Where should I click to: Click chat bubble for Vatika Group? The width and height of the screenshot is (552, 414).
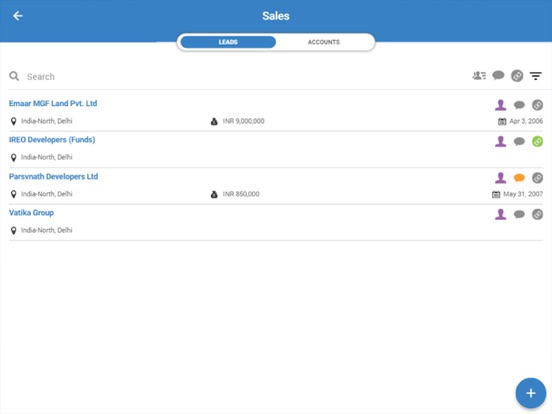coord(519,214)
